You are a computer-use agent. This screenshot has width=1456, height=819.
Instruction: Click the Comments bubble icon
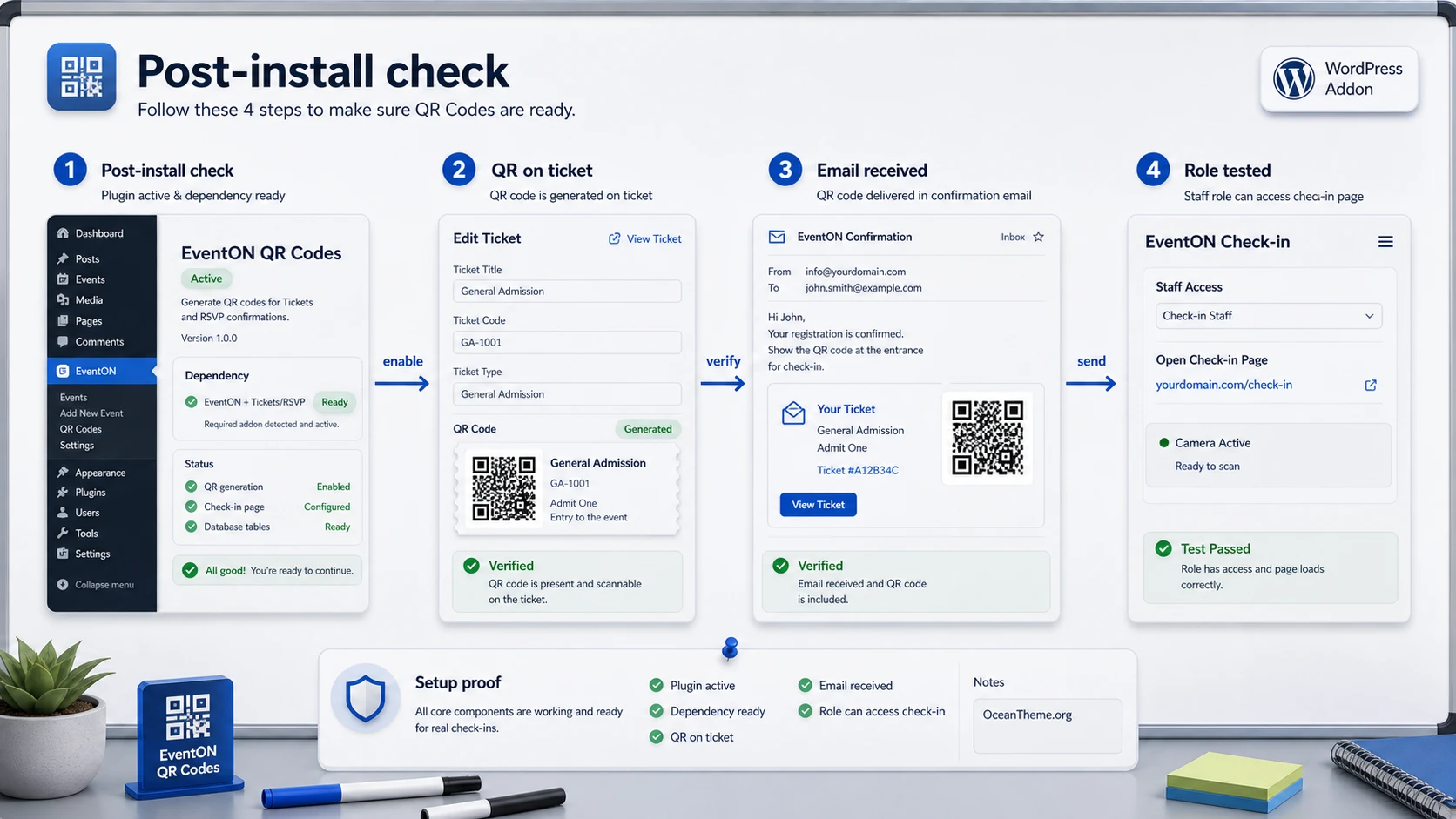(x=63, y=342)
